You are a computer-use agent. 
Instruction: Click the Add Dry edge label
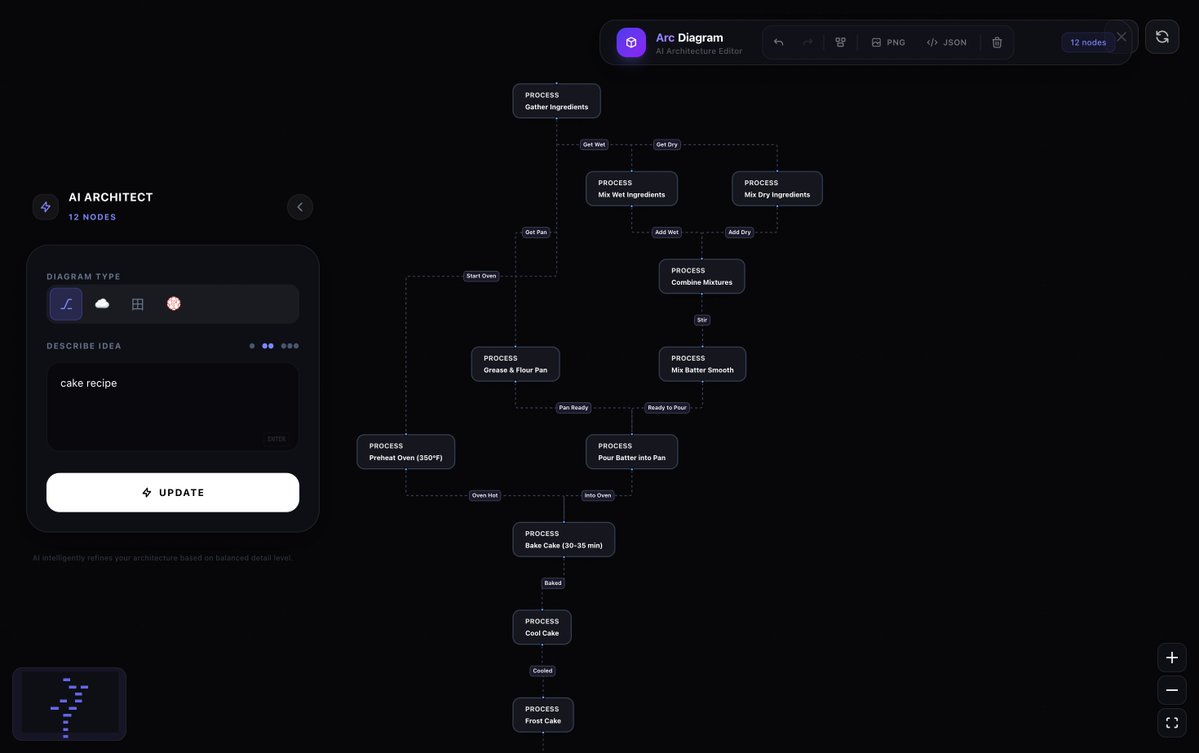coord(739,232)
